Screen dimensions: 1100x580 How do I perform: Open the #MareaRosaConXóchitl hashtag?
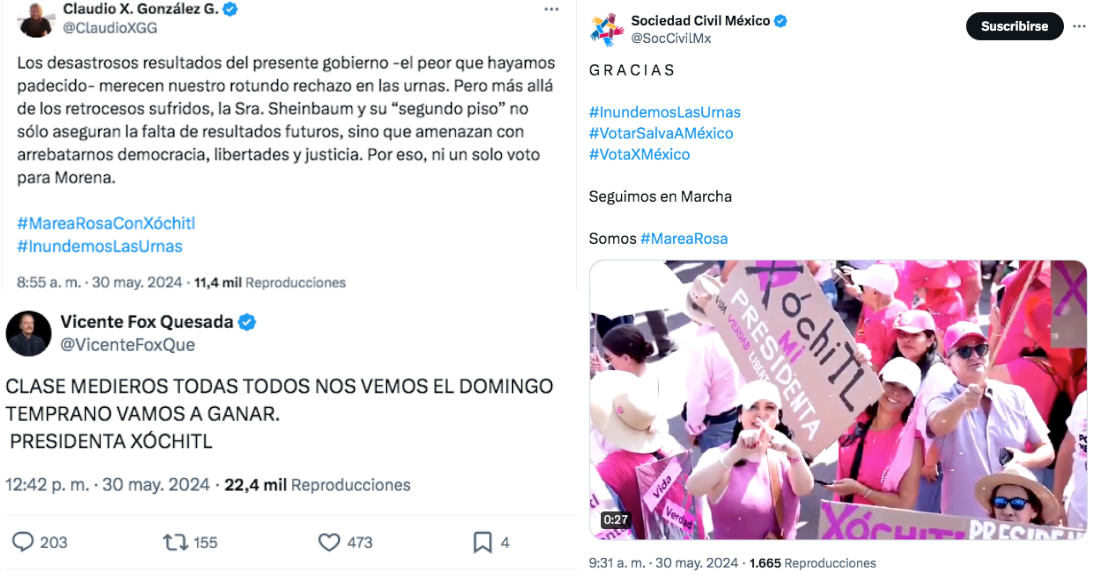coord(106,223)
